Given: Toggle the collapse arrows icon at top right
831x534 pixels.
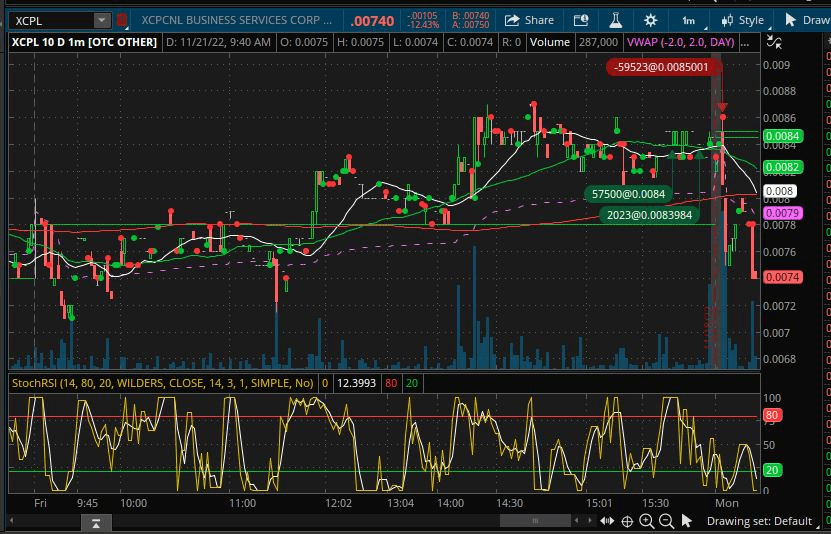Looking at the screenshot, I should coord(772,41).
